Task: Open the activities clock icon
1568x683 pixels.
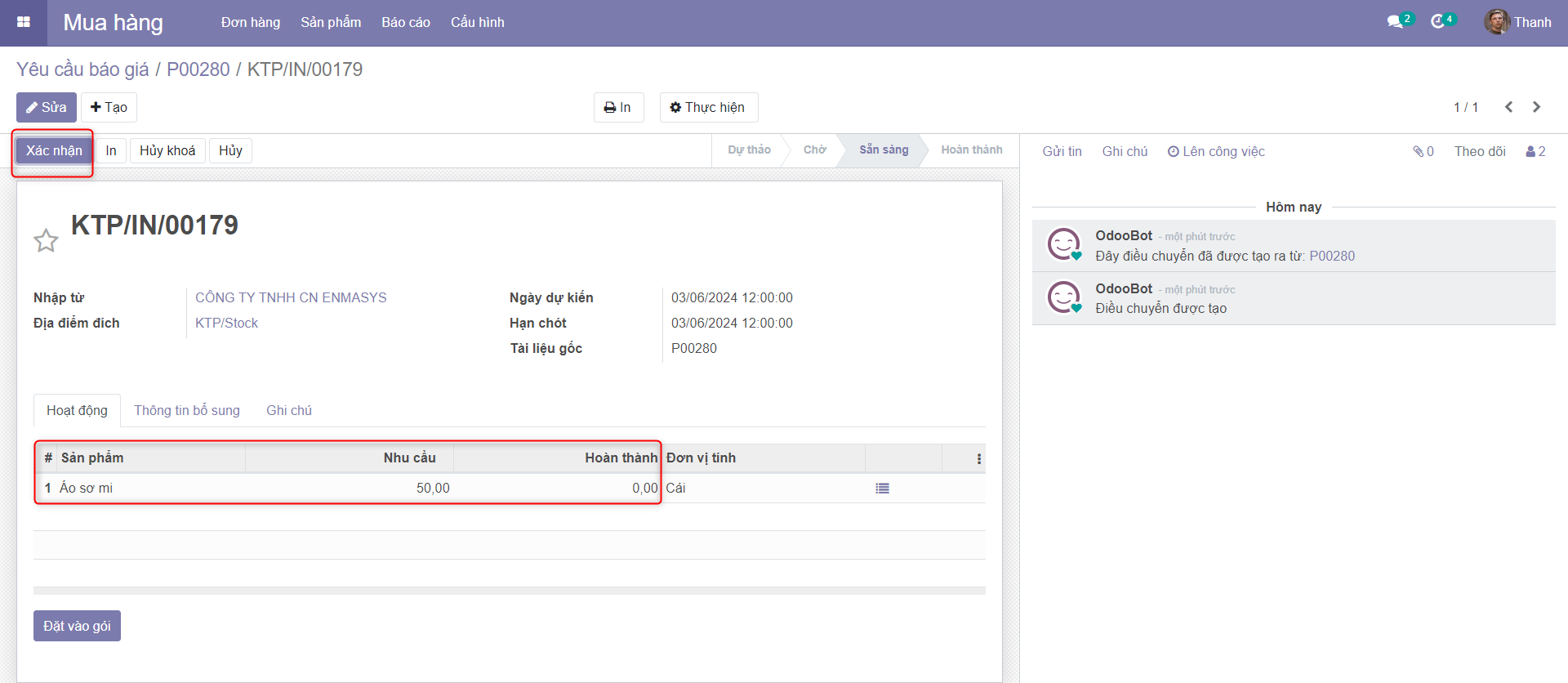Action: click(x=1438, y=22)
